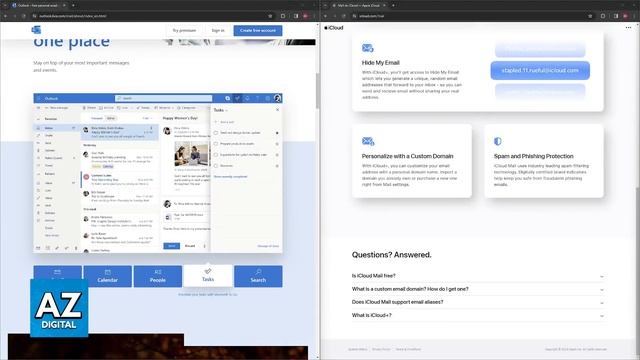Reload the Outlook browser page
The height and width of the screenshot is (360, 640).
[x=24, y=16]
